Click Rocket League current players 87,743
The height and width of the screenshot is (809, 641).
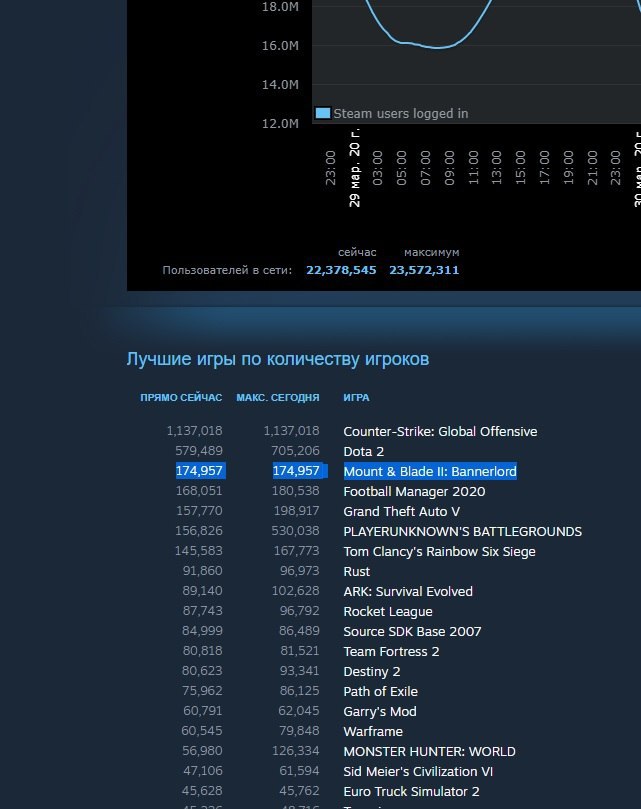[x=202, y=611]
